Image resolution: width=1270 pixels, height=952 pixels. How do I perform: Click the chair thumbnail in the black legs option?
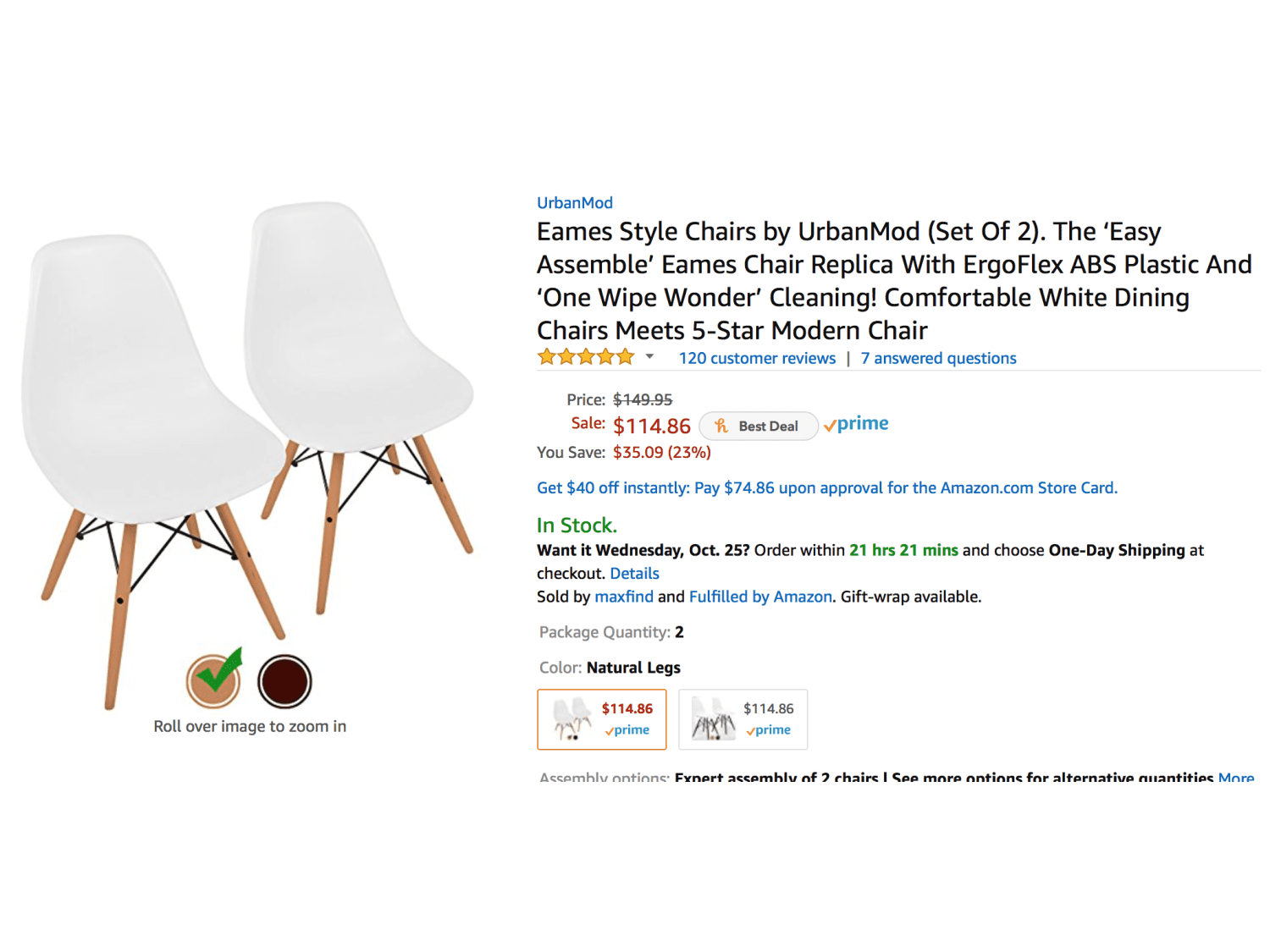click(x=713, y=718)
